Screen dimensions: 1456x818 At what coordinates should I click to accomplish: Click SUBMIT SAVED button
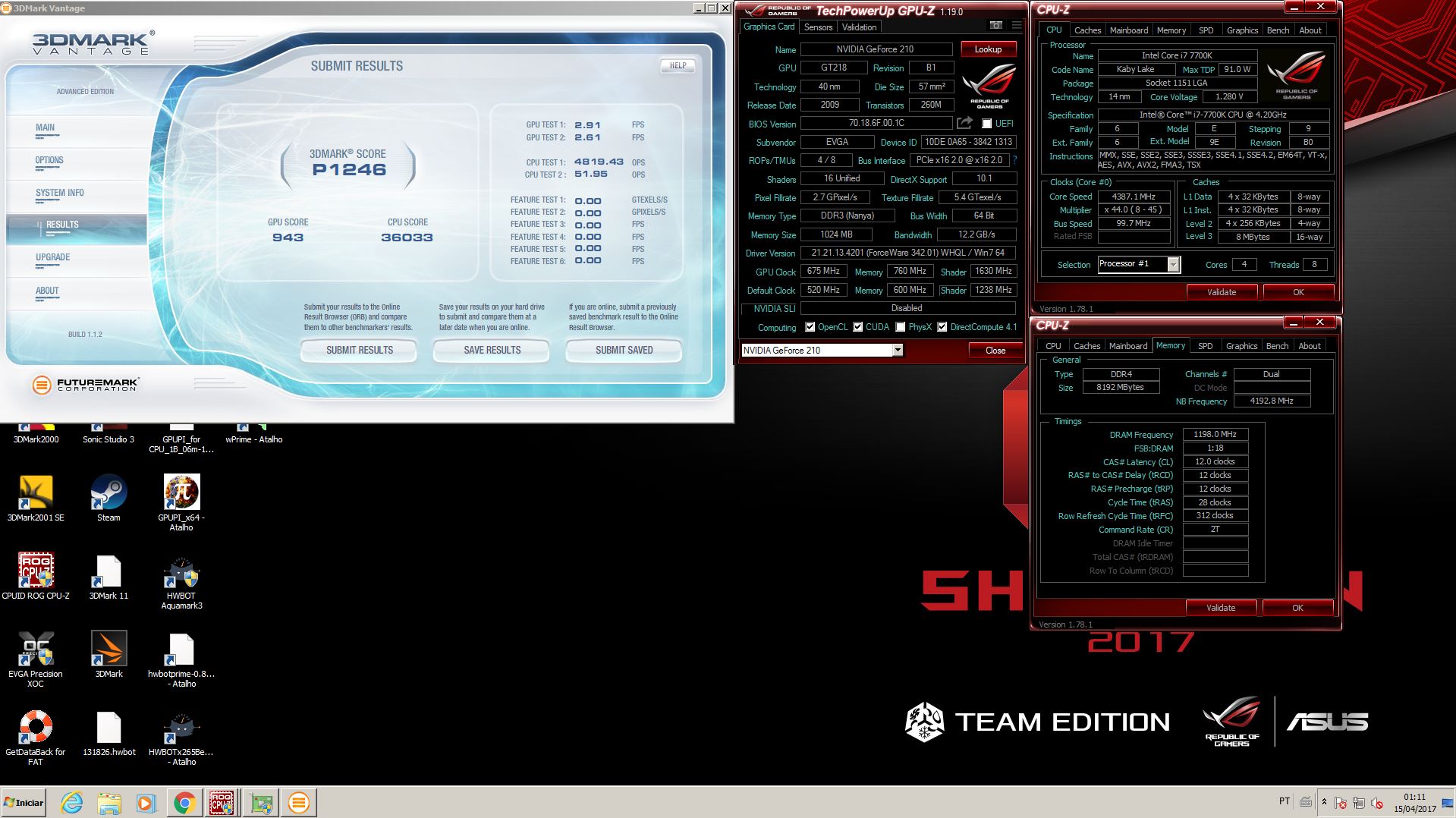coord(624,350)
